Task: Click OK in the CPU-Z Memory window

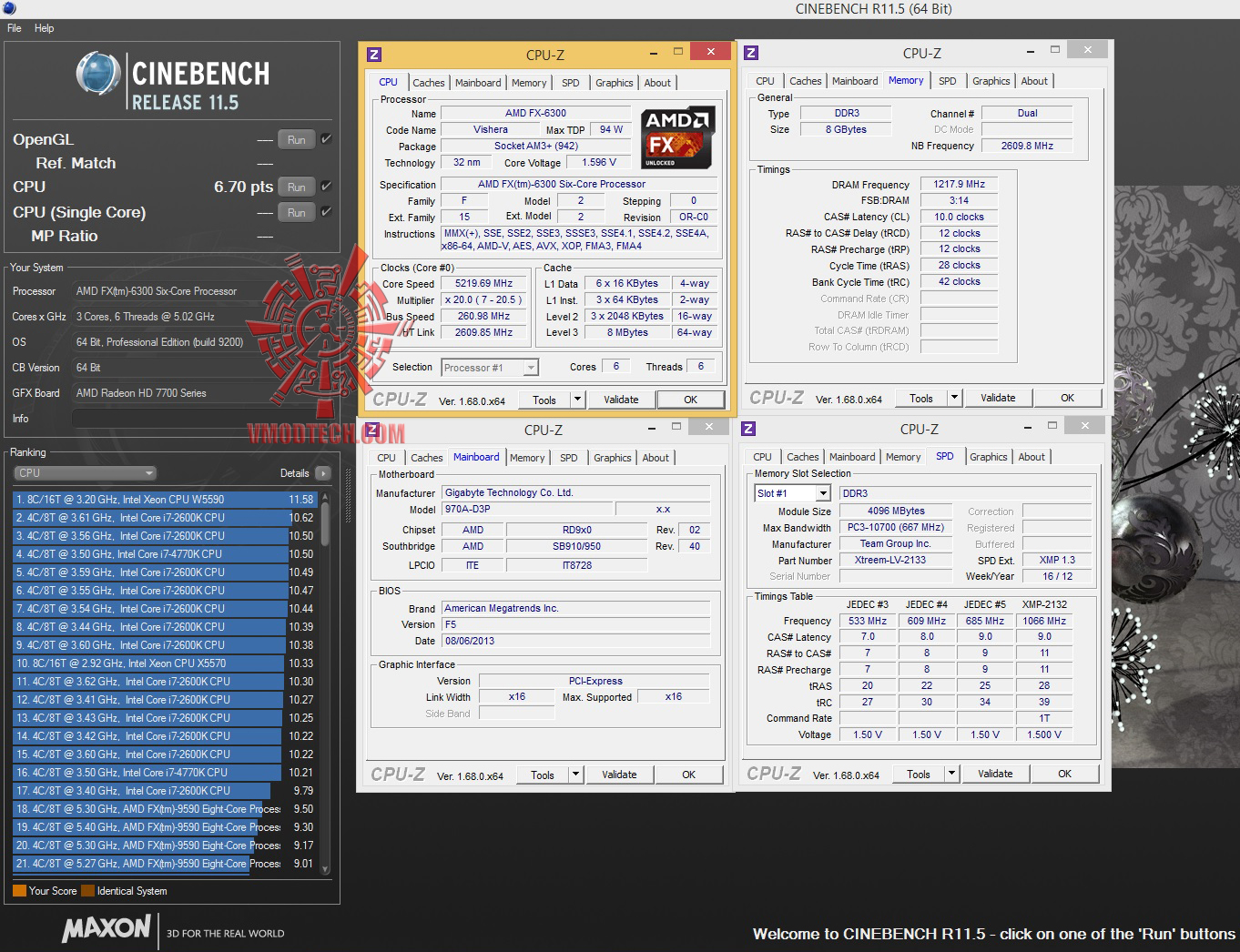Action: click(x=1068, y=398)
